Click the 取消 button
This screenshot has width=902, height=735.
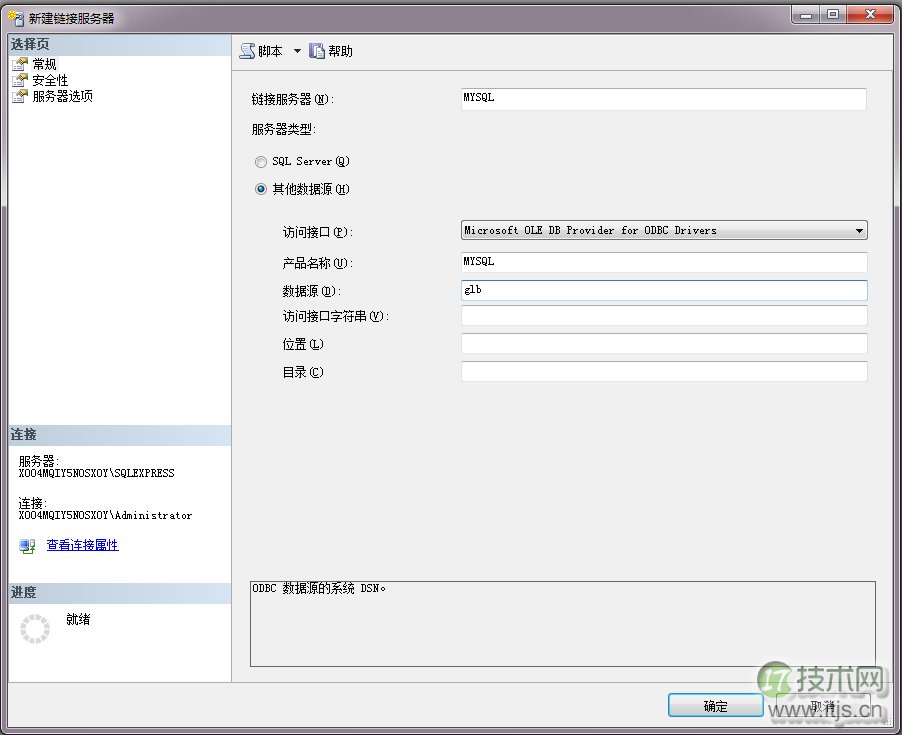823,706
